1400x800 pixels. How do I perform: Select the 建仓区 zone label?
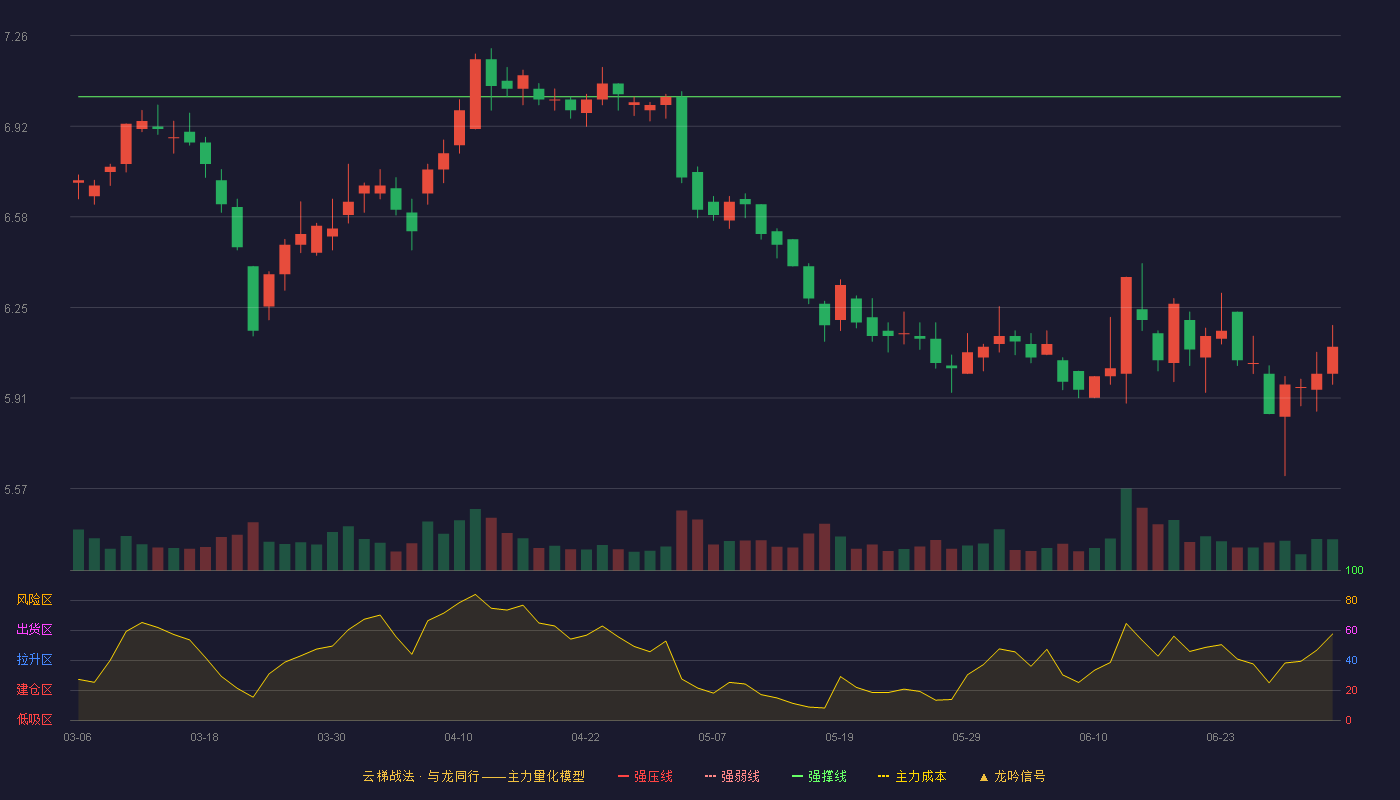(x=34, y=690)
